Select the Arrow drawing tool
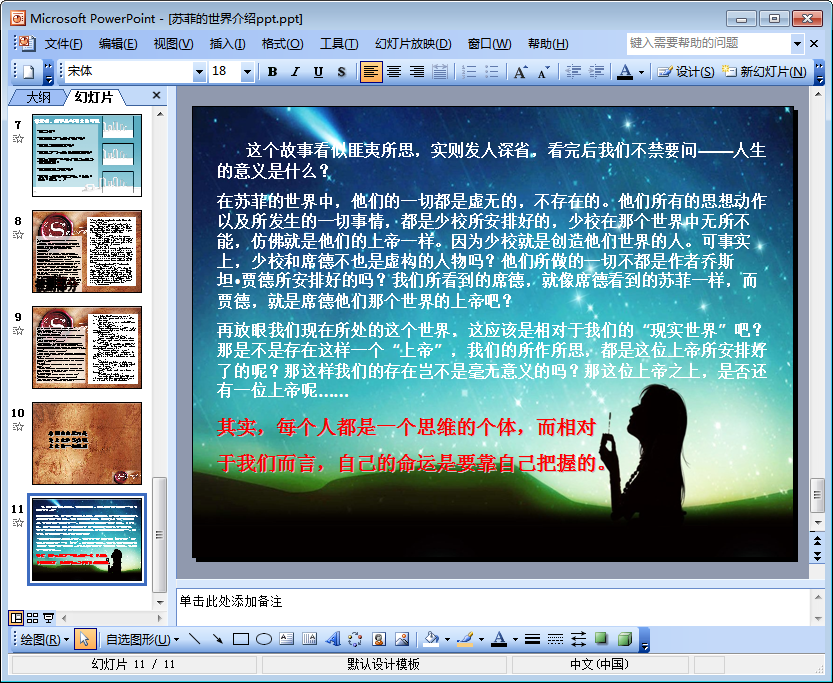Viewport: 833px width, 683px height. point(217,639)
